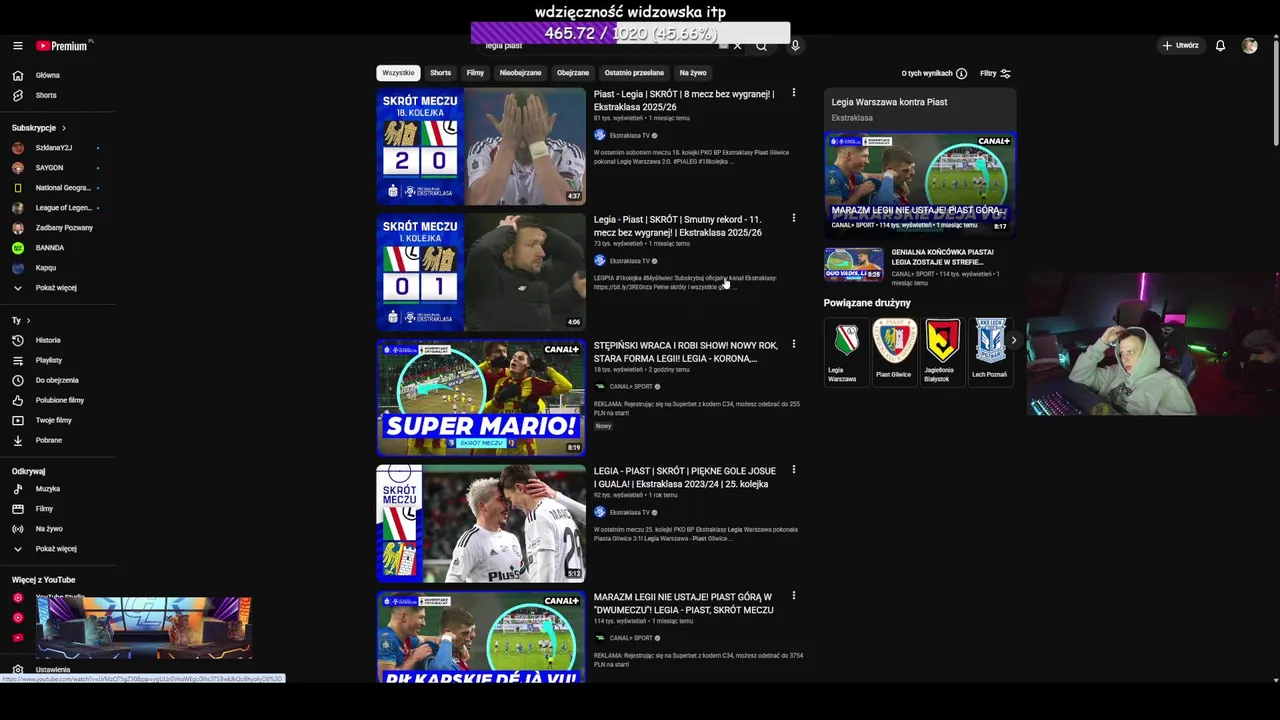Clear the search text with X

point(738,46)
